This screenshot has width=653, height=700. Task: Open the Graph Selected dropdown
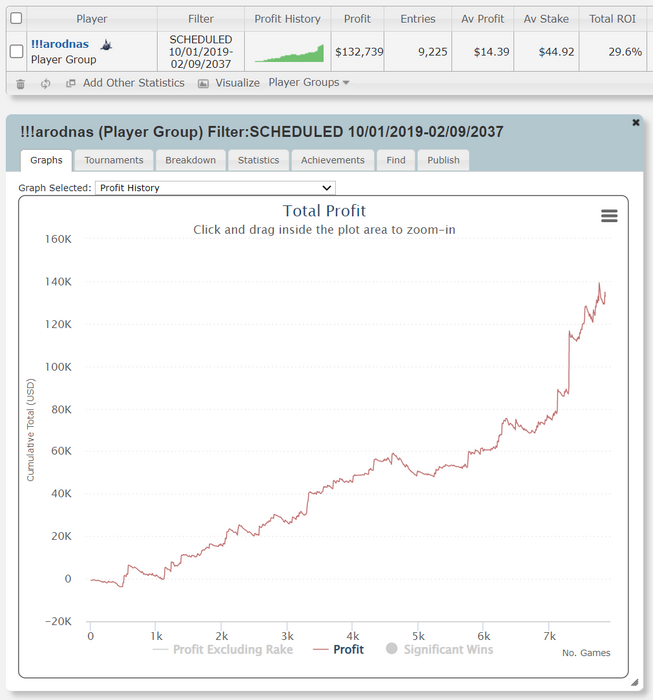click(x=215, y=188)
